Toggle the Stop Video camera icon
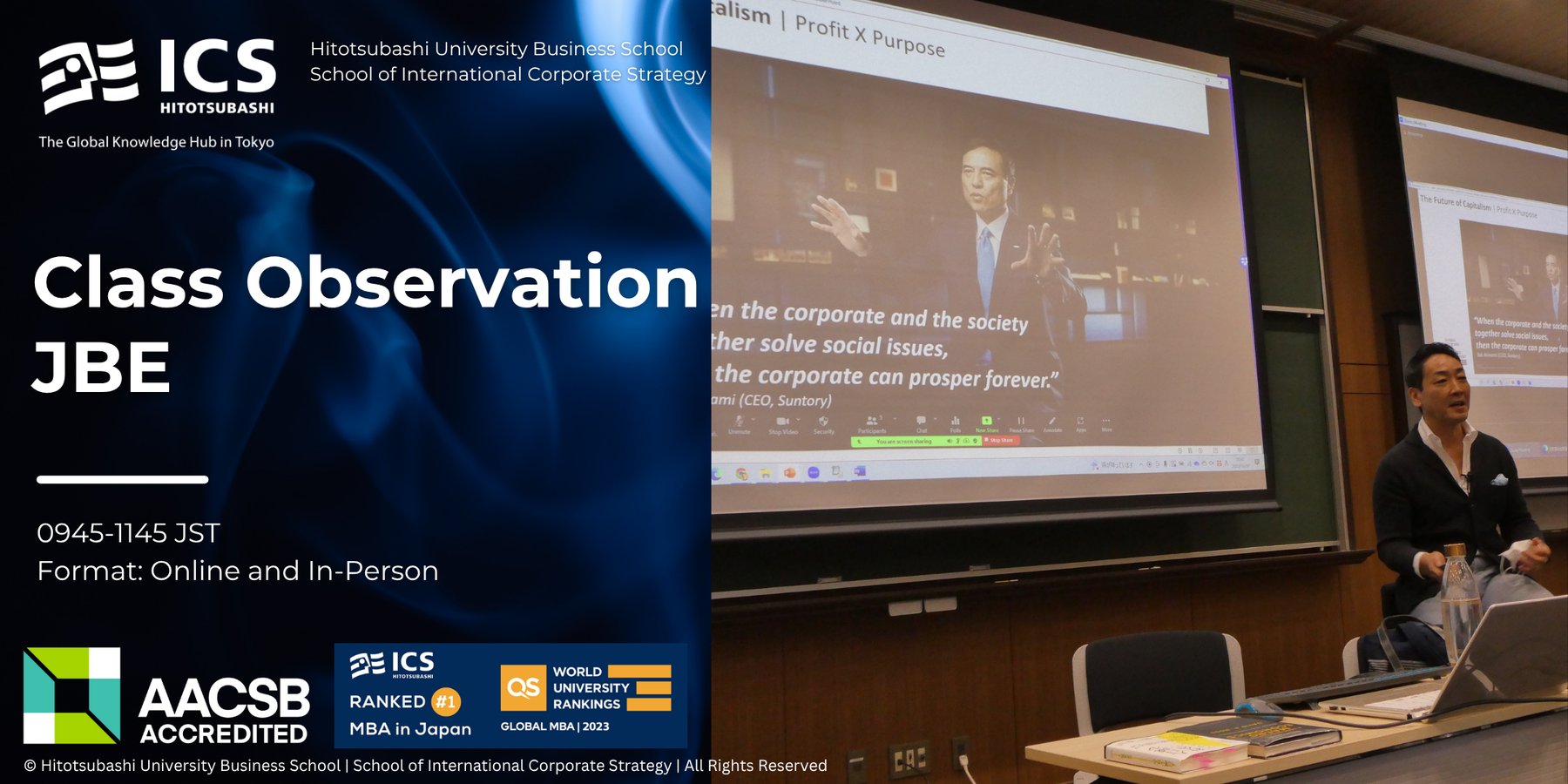The width and height of the screenshot is (1568, 784). click(782, 421)
